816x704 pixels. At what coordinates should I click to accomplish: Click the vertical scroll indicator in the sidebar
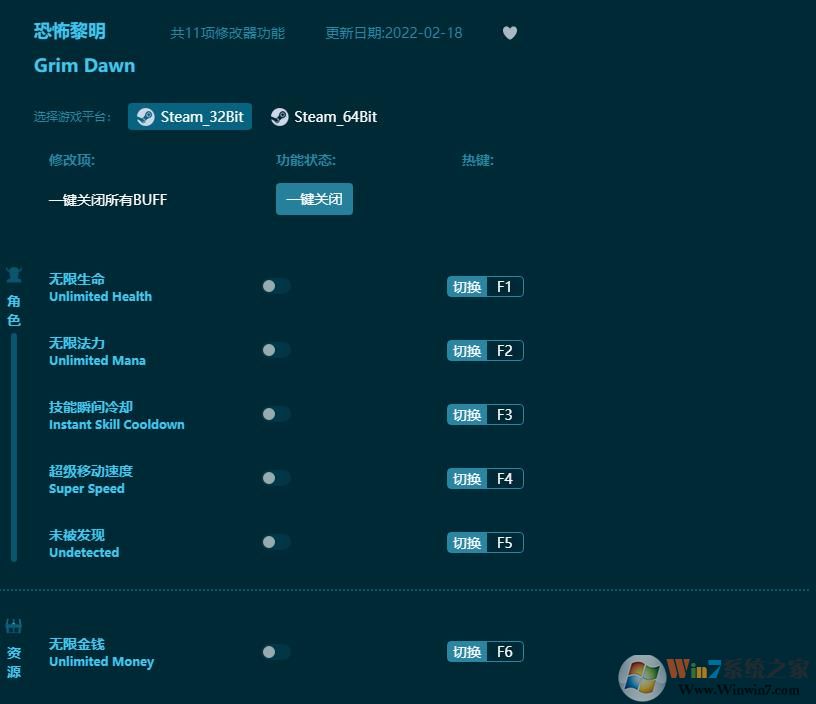12,440
